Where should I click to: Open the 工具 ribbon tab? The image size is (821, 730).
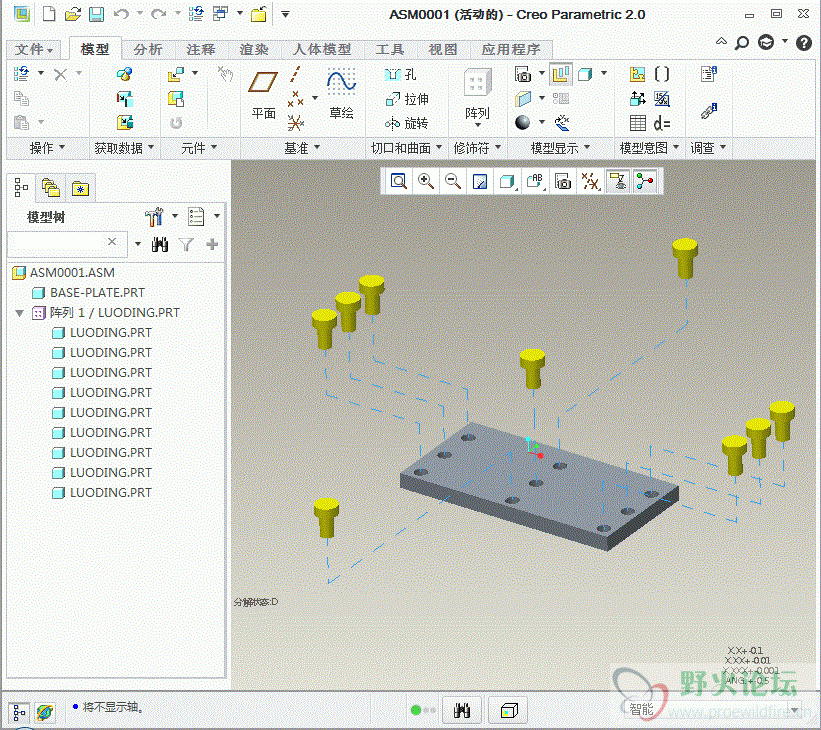coord(390,49)
